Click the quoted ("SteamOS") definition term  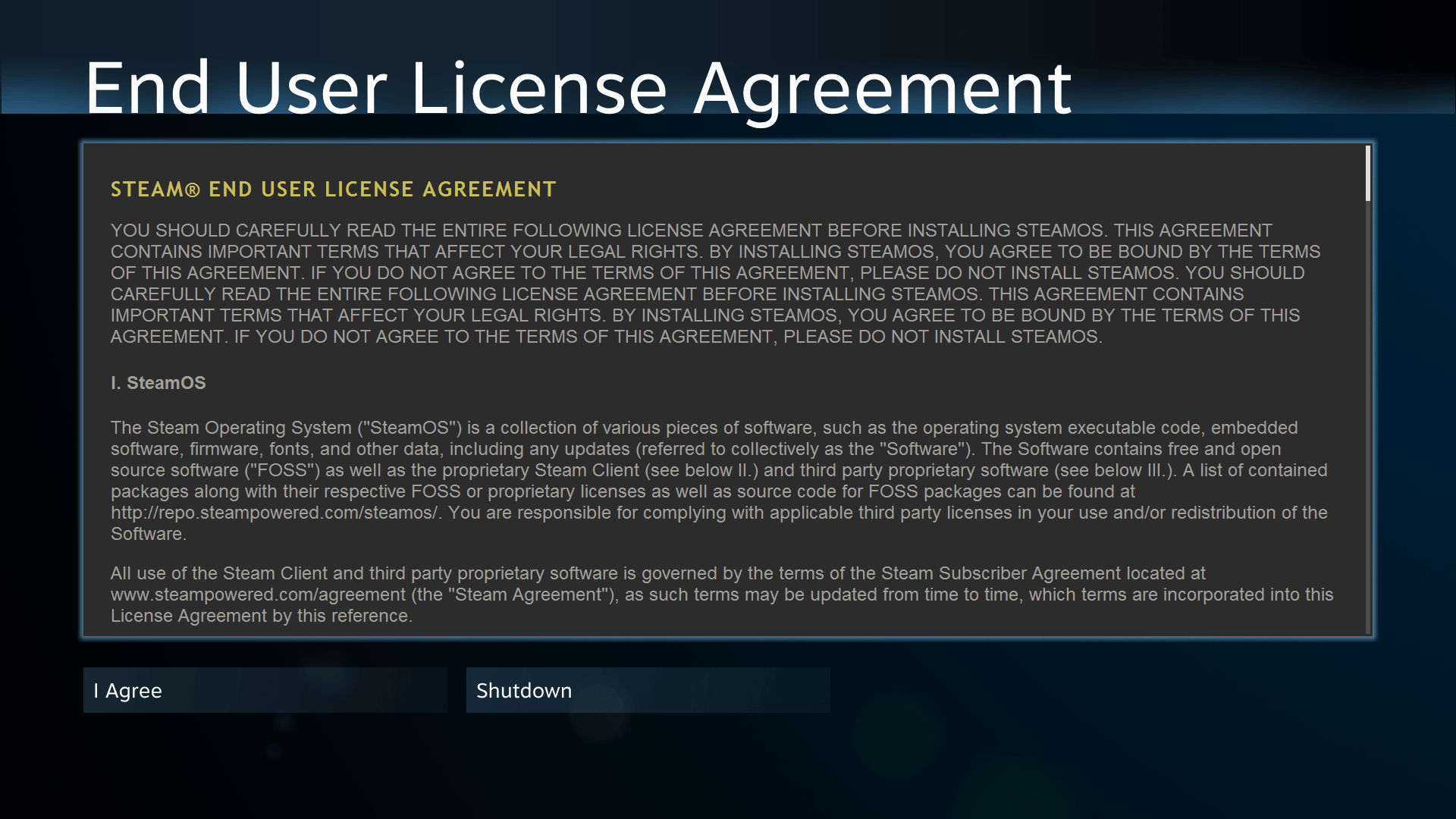click(x=409, y=428)
